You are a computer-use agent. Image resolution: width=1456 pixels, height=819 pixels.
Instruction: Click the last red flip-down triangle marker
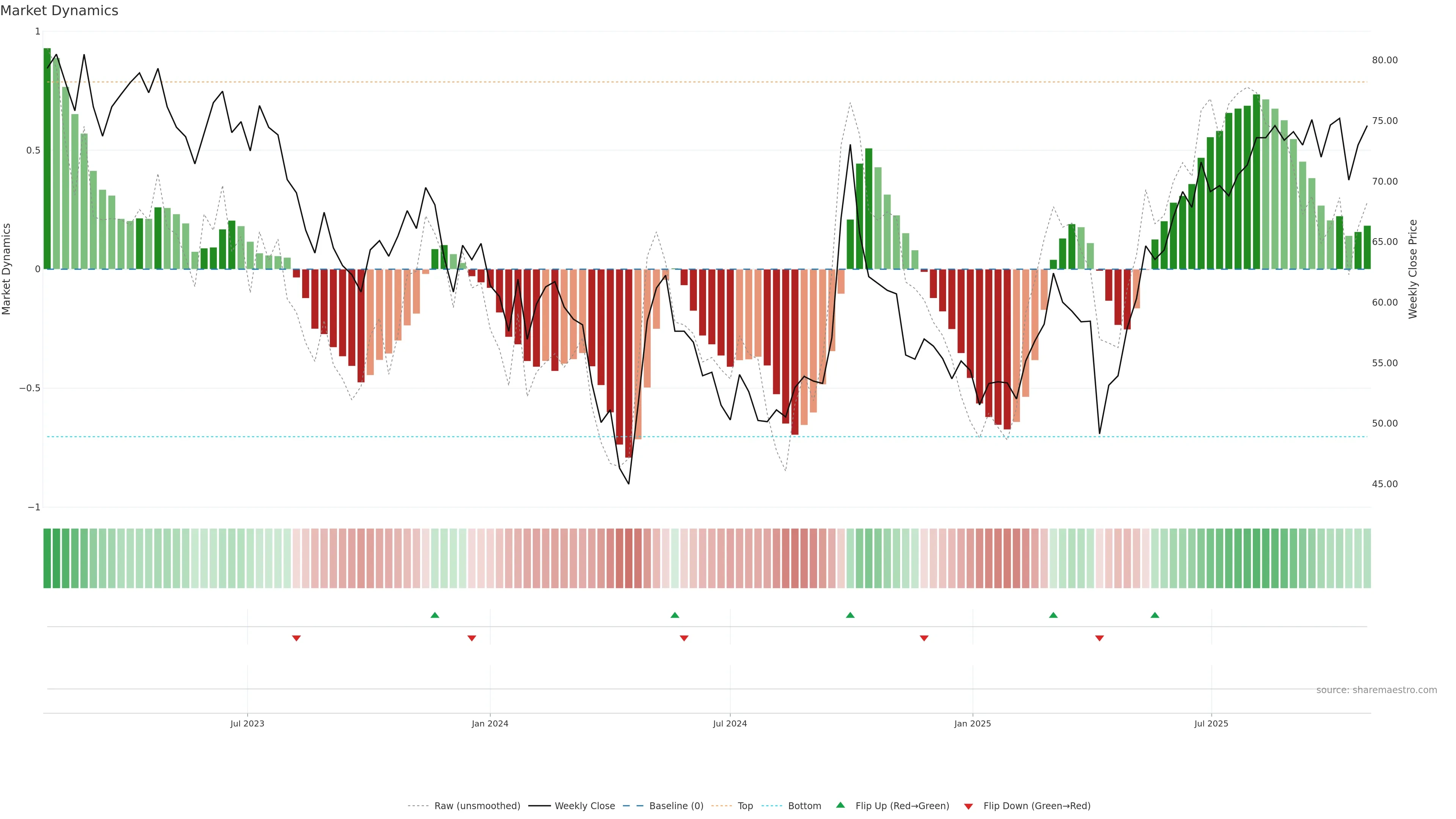pos(1099,638)
